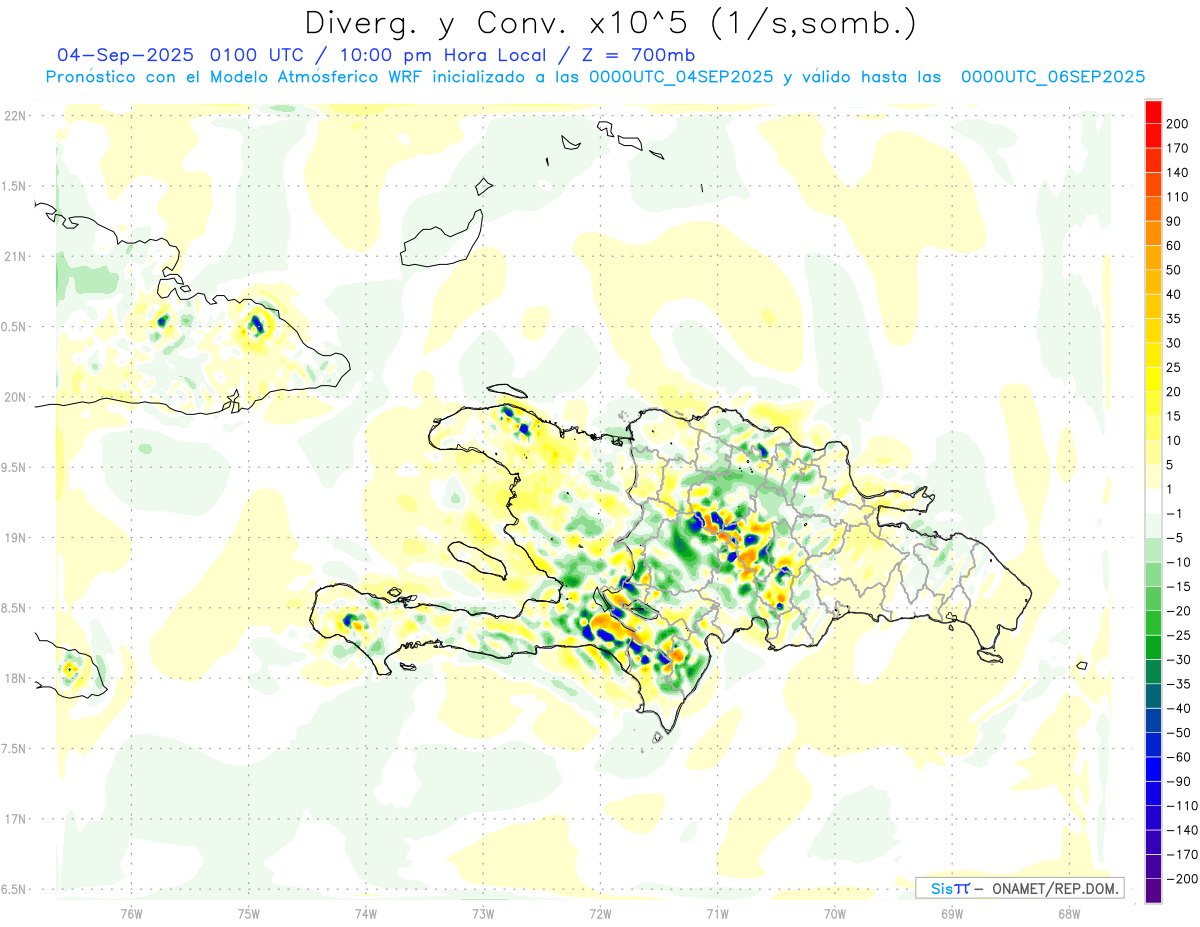Click the 17N latitude label

16,819
